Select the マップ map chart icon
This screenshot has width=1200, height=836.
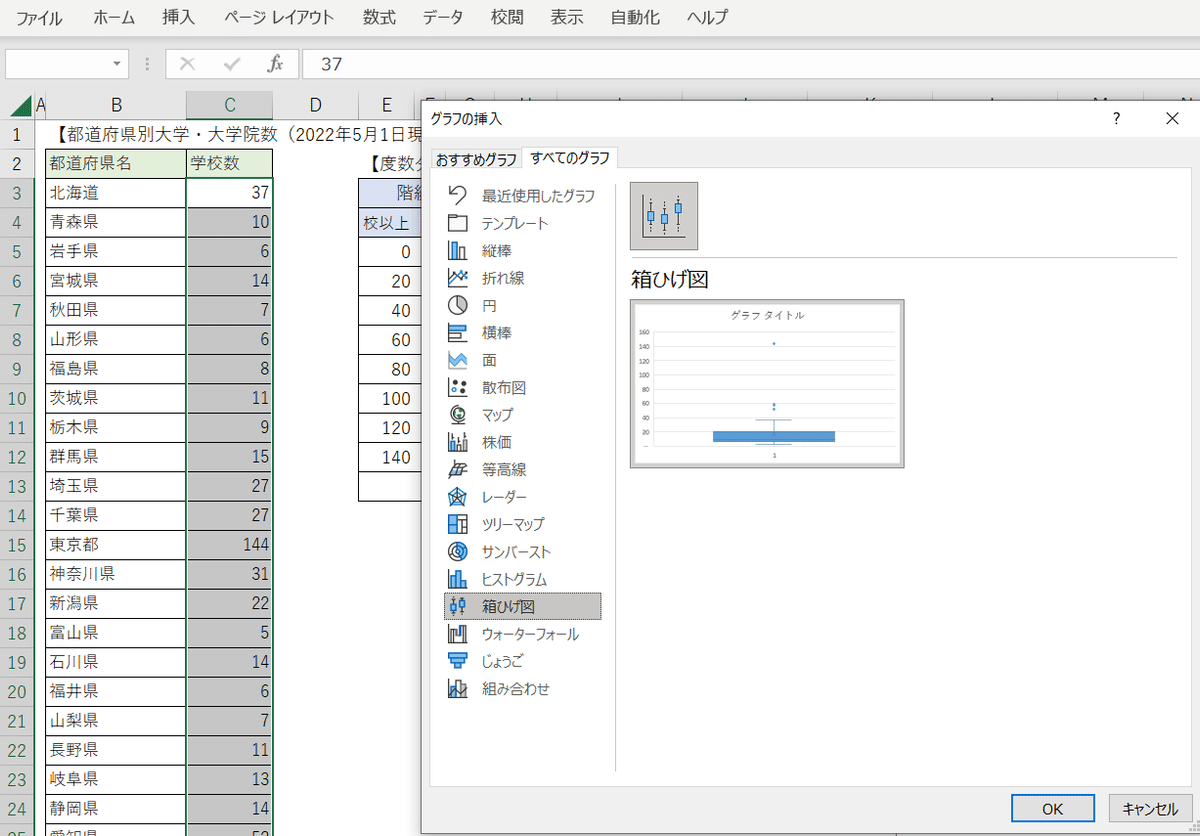pos(457,414)
